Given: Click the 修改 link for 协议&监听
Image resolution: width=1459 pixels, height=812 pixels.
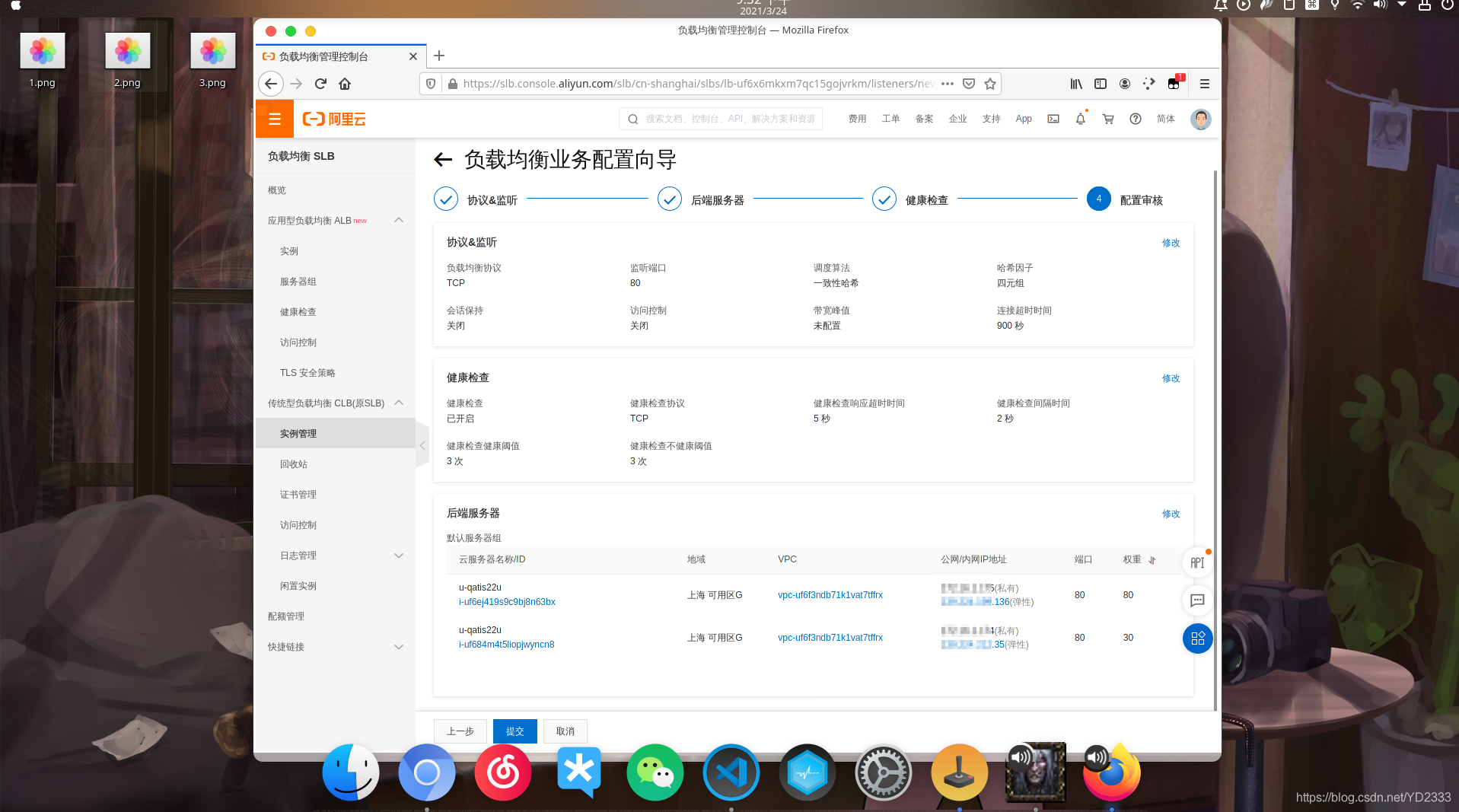Looking at the screenshot, I should [1171, 243].
